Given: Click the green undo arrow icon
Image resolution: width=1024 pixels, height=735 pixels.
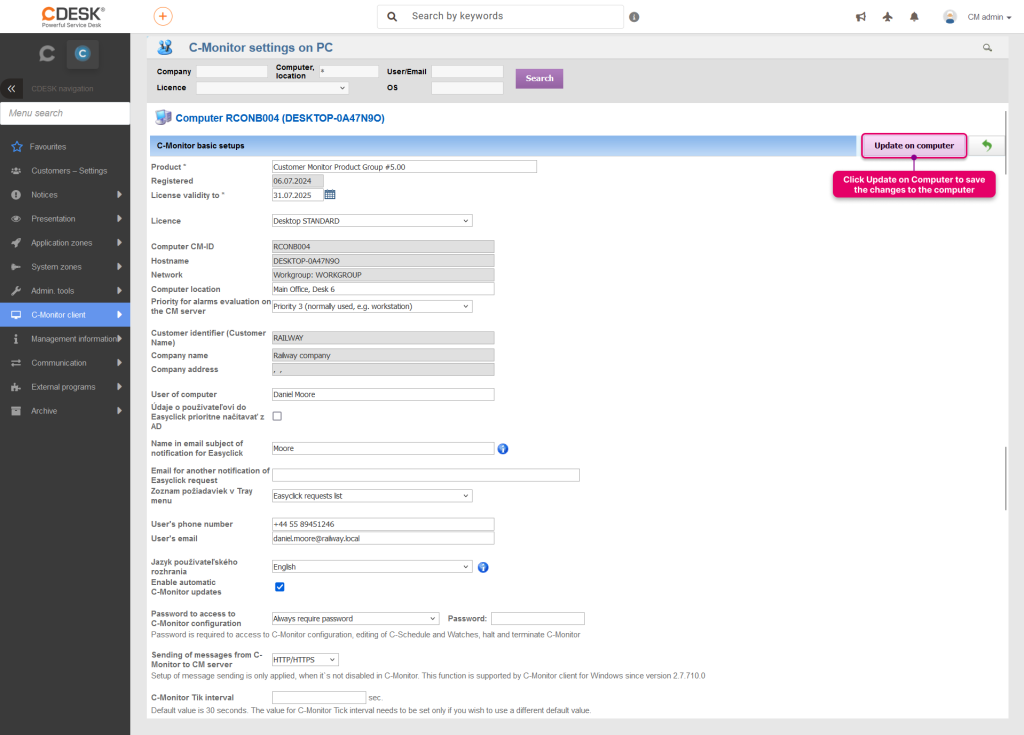Looking at the screenshot, I should click(987, 146).
